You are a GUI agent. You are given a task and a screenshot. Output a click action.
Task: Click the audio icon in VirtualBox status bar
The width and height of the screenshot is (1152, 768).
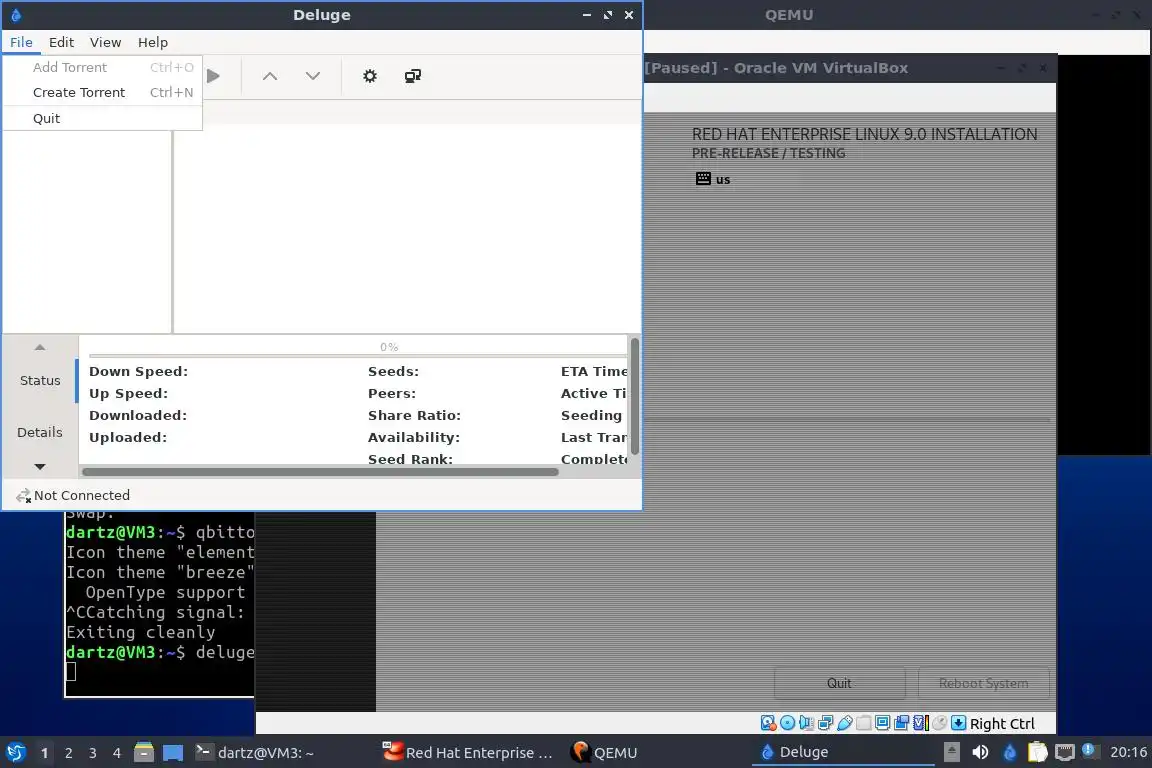[x=806, y=723]
